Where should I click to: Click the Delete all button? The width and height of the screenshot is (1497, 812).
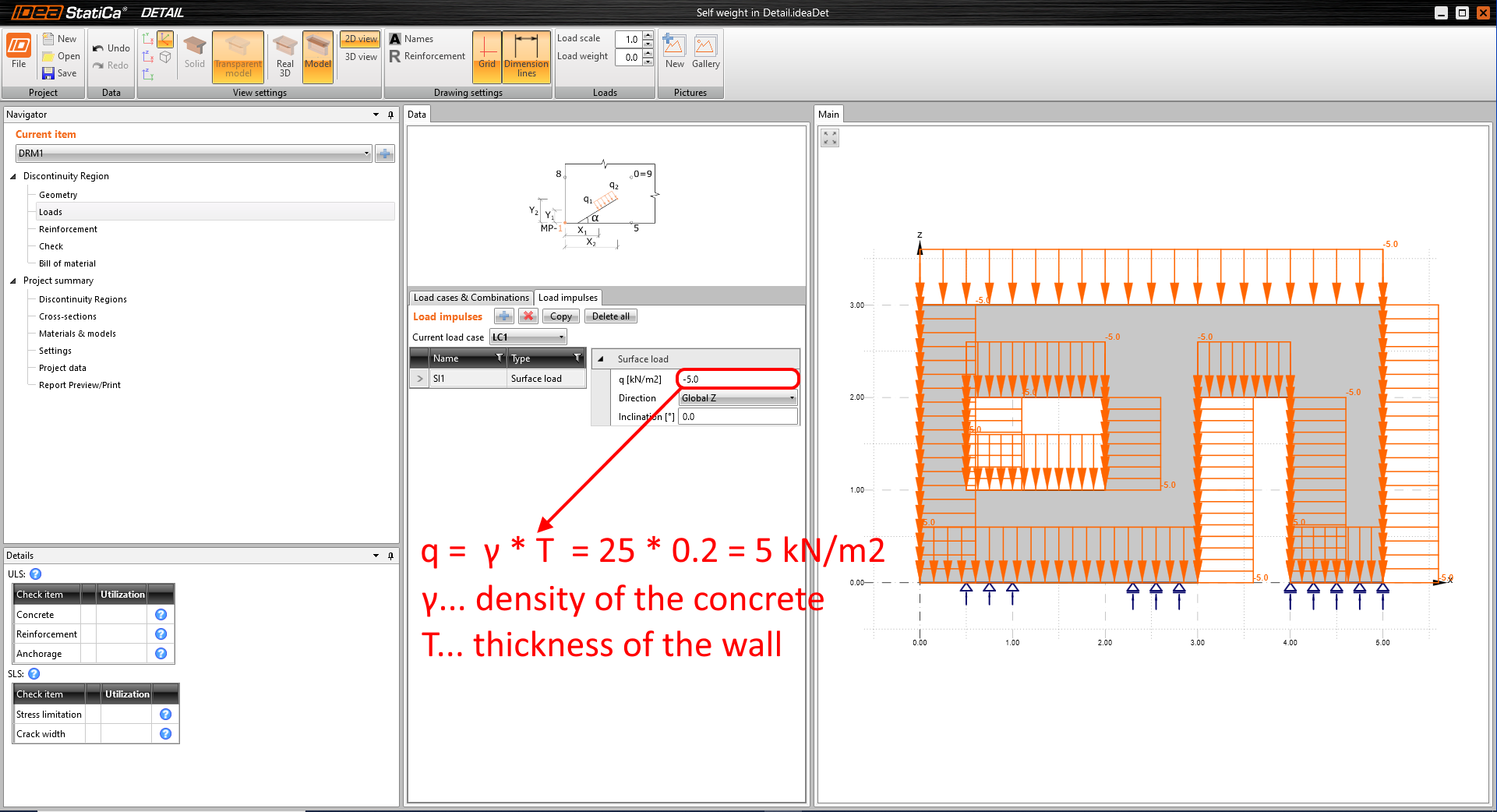tap(611, 316)
